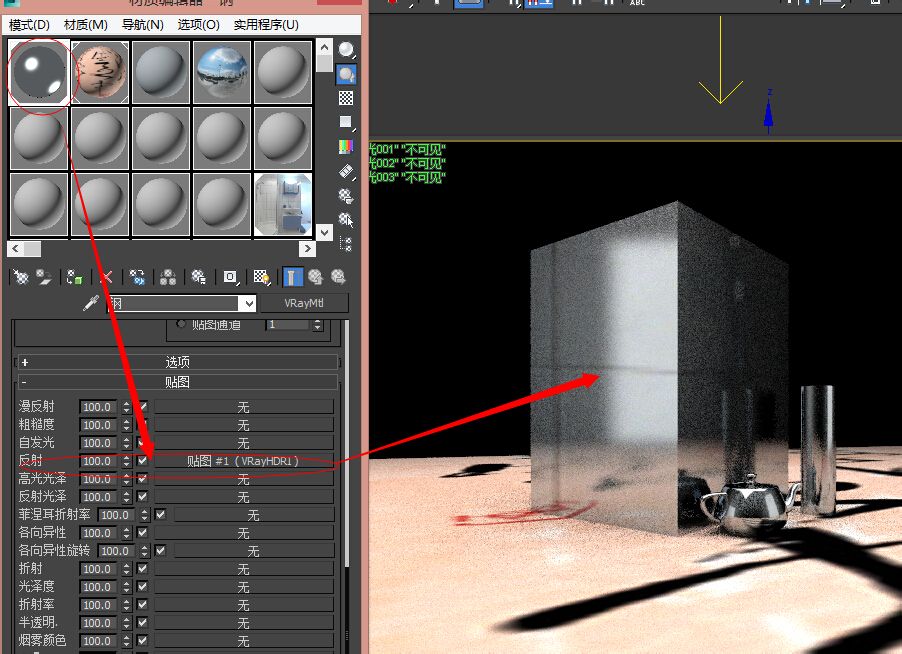
Task: Click the horizontal sample slots scrollbar thumb
Action: click(32, 249)
